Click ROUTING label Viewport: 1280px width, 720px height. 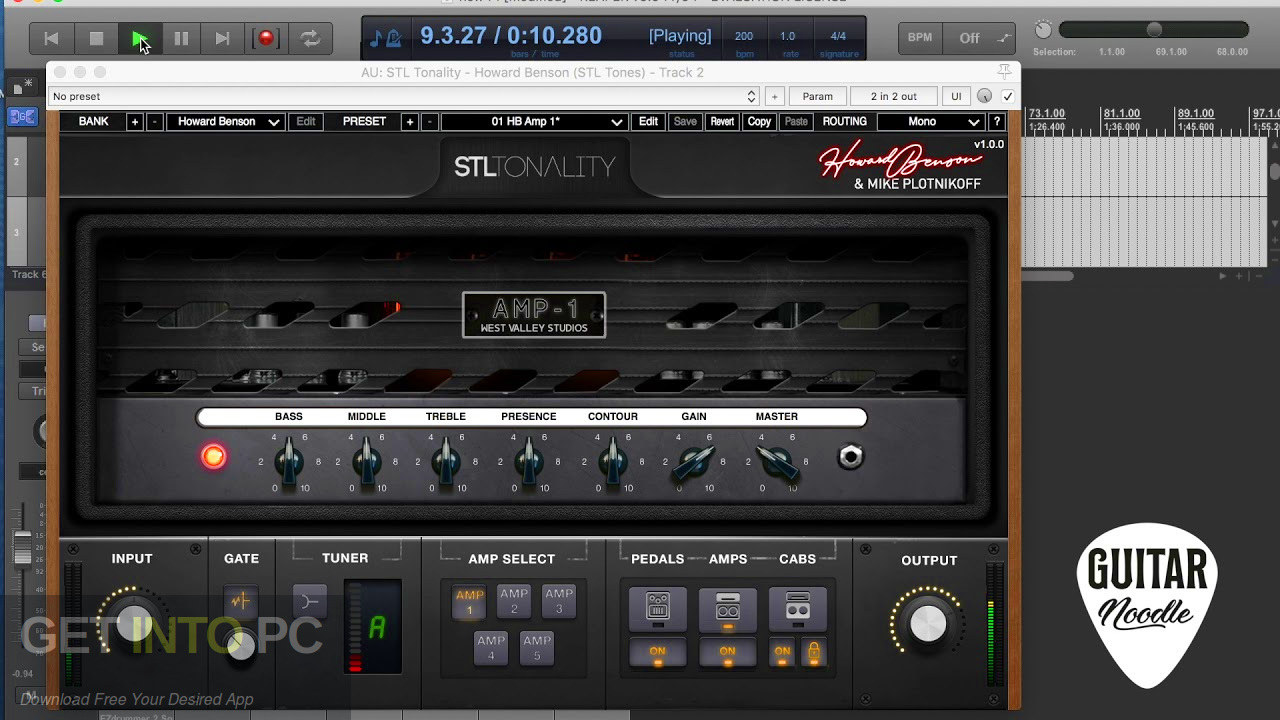(x=845, y=122)
